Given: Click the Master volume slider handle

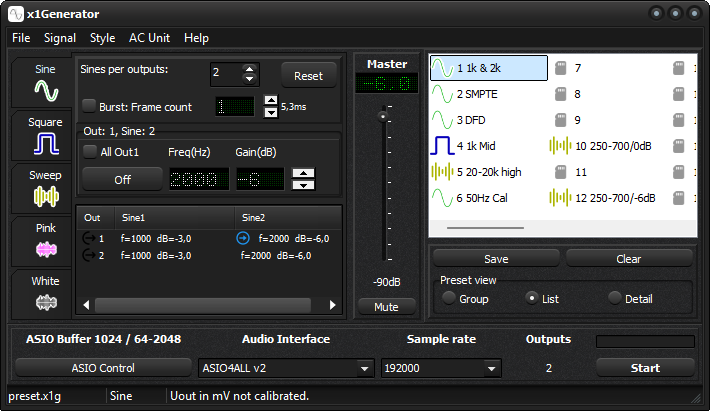Looking at the screenshot, I should click(x=381, y=116).
